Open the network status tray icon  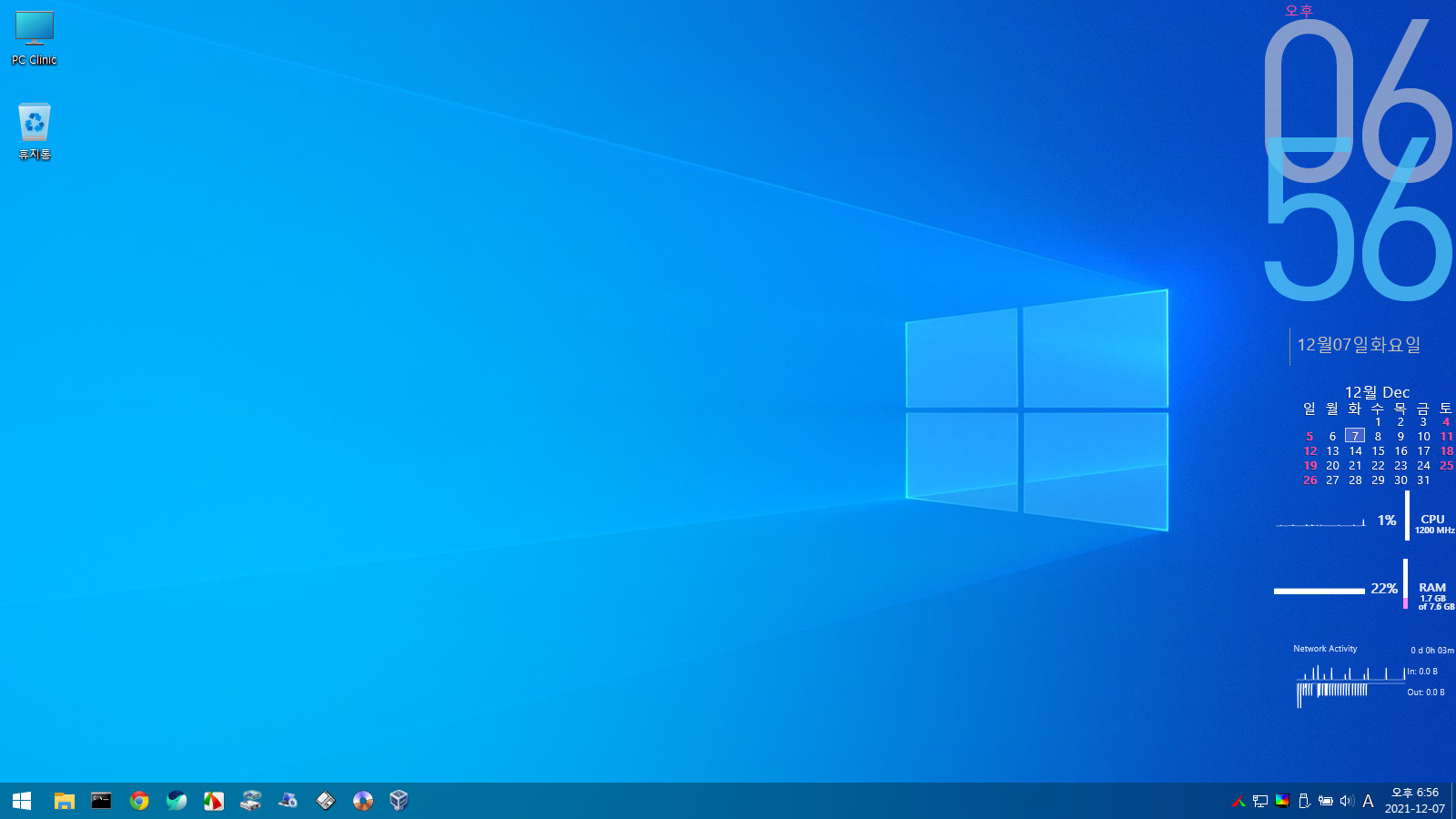(1260, 802)
